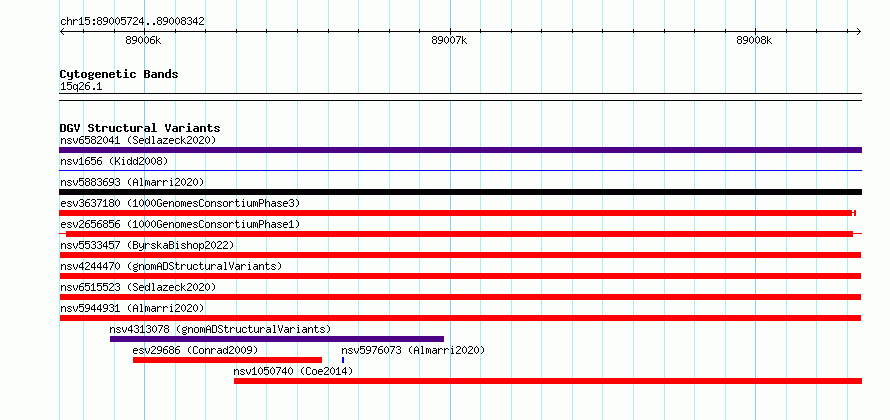Open esv2656856 (1000GenomesConsortiumPhase1) label
This screenshot has width=890, height=420.
coord(180,224)
